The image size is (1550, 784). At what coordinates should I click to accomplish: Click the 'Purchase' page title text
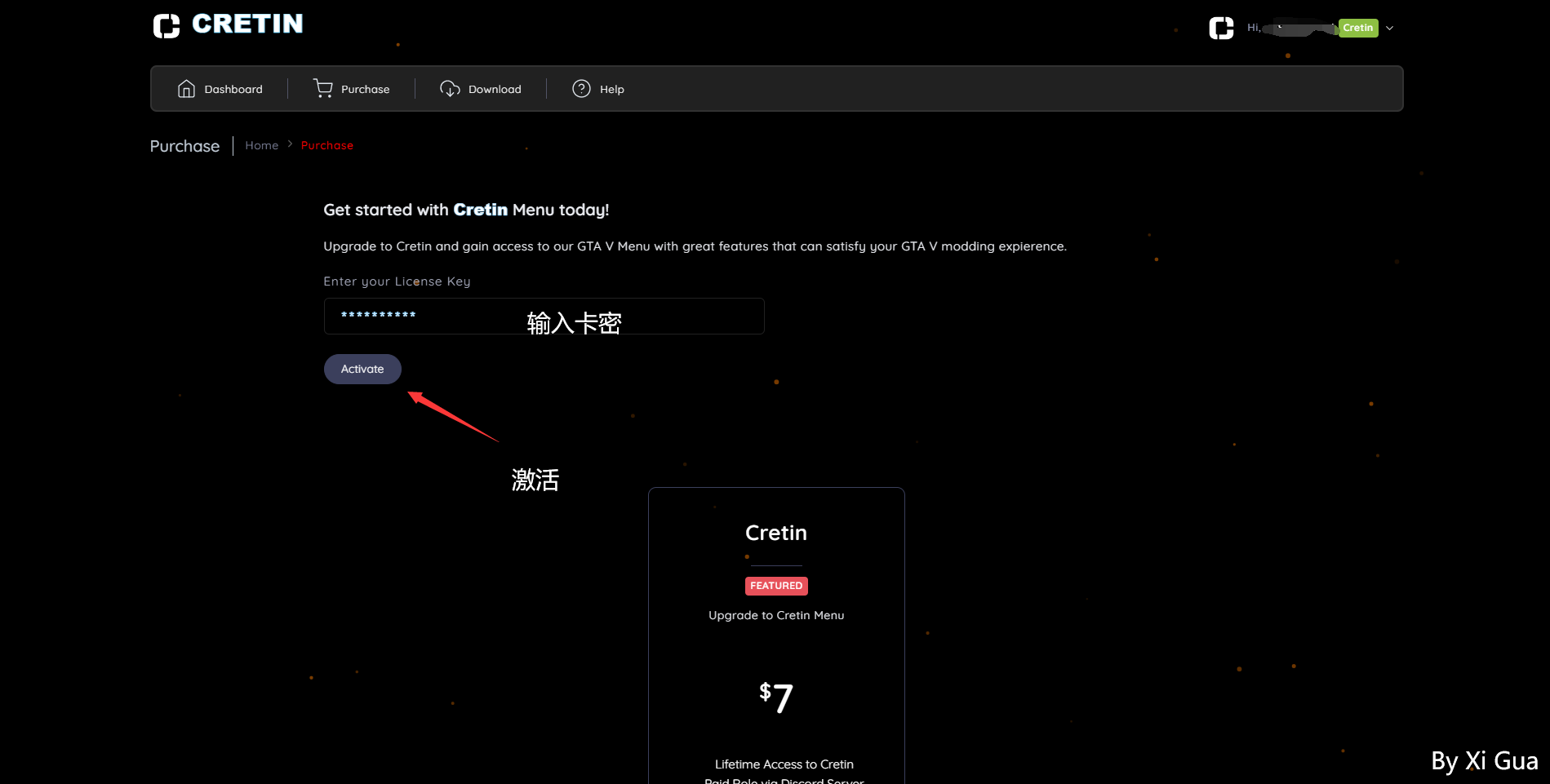[x=184, y=146]
